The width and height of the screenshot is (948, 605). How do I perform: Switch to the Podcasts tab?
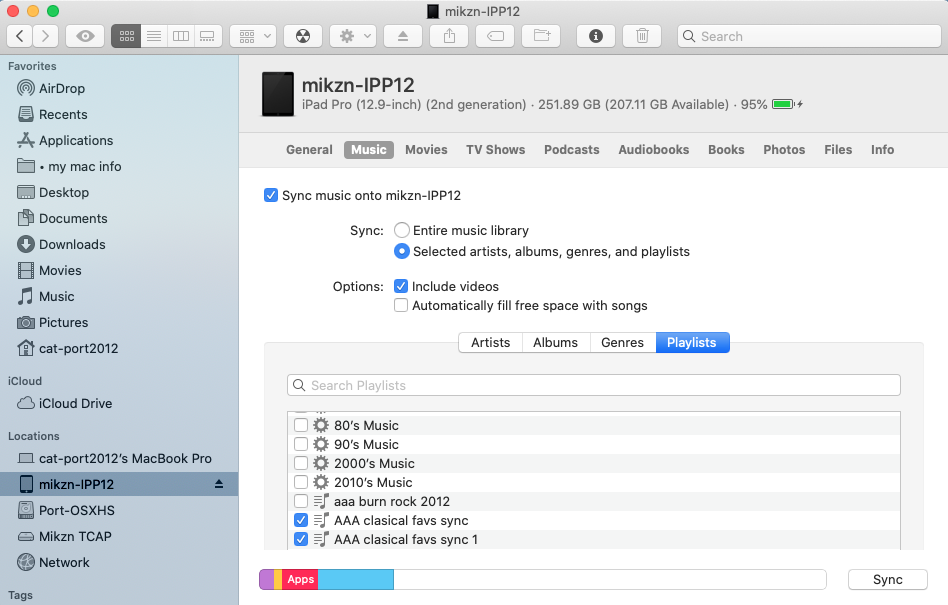click(x=571, y=150)
